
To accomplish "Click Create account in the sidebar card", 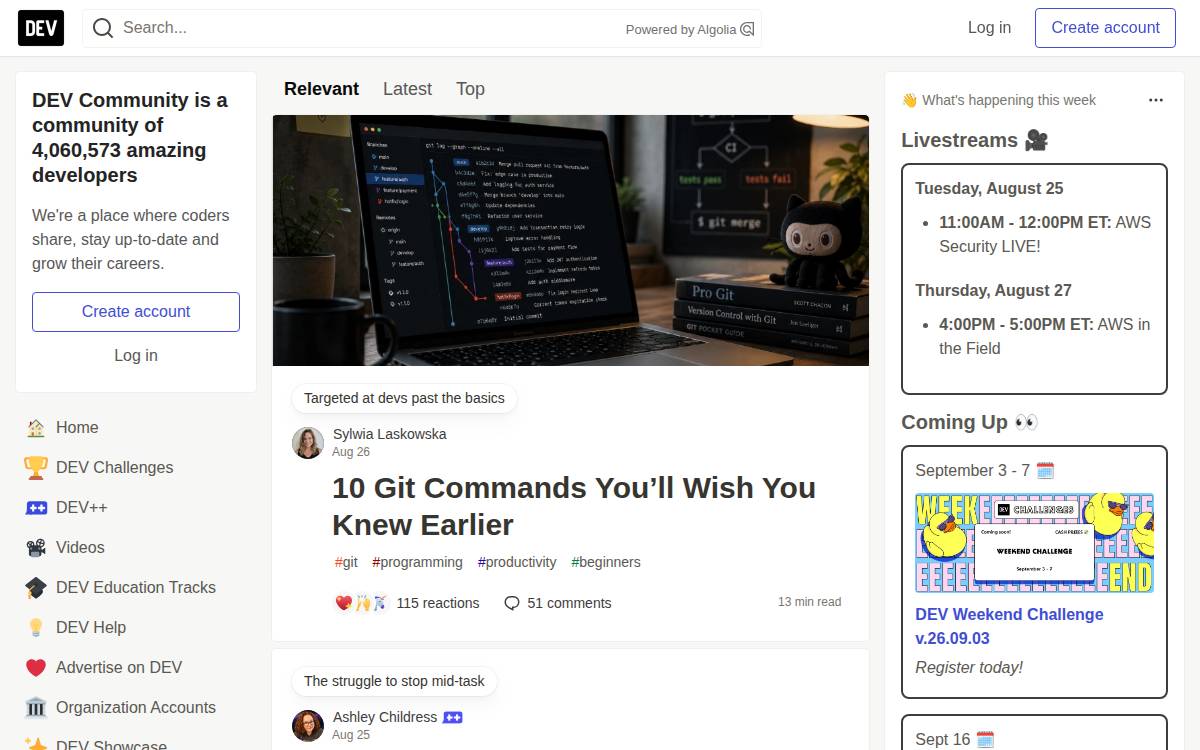I will coord(136,312).
